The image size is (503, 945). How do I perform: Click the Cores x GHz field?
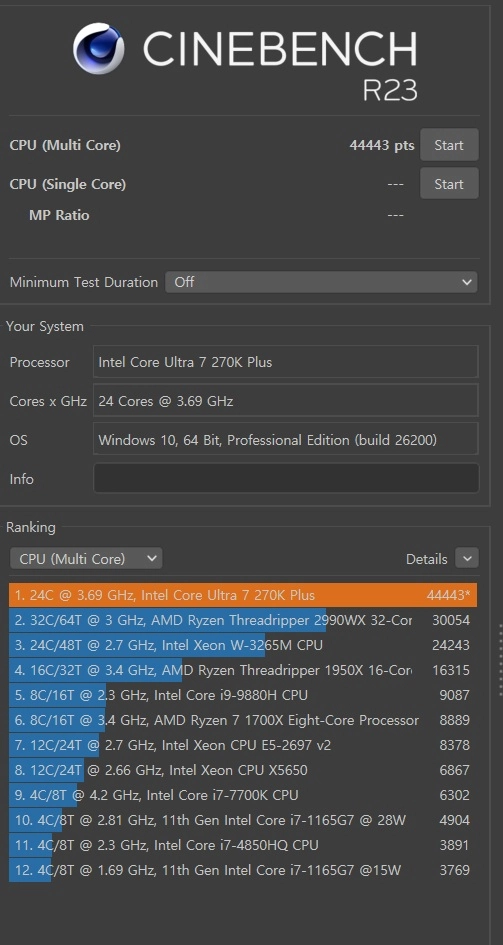pos(286,401)
